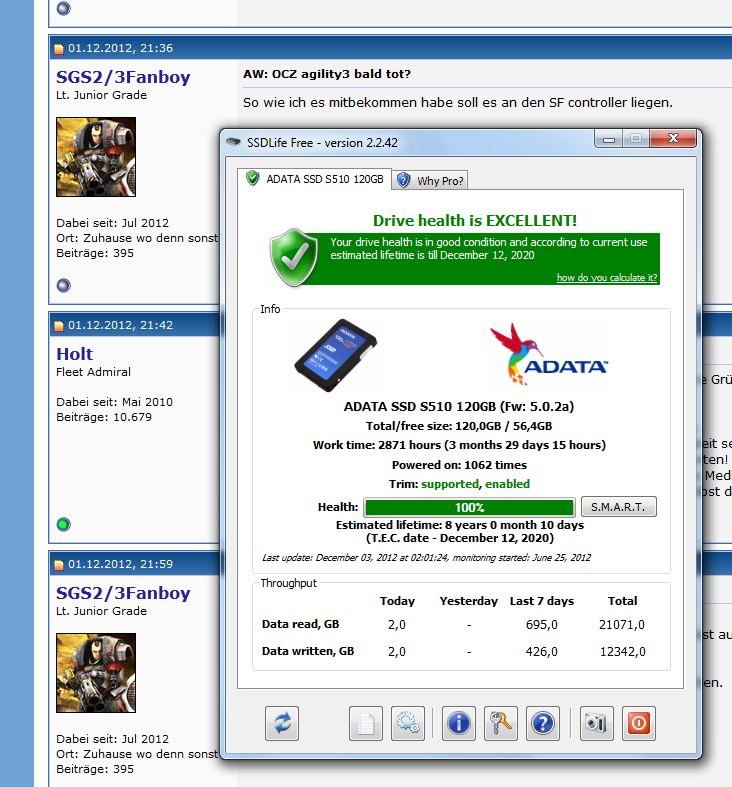732x787 pixels.
Task: Click the S.M.A.R.T. button
Action: coord(619,507)
